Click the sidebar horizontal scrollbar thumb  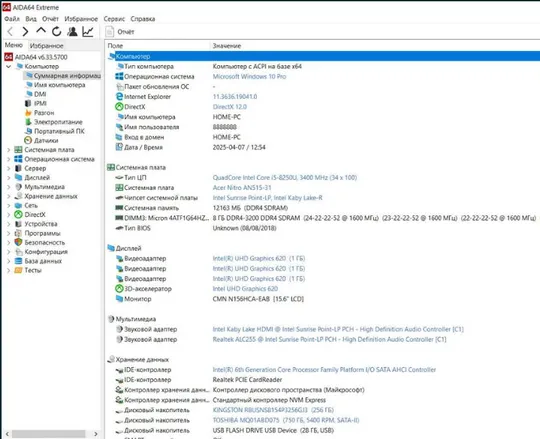click(x=49, y=434)
